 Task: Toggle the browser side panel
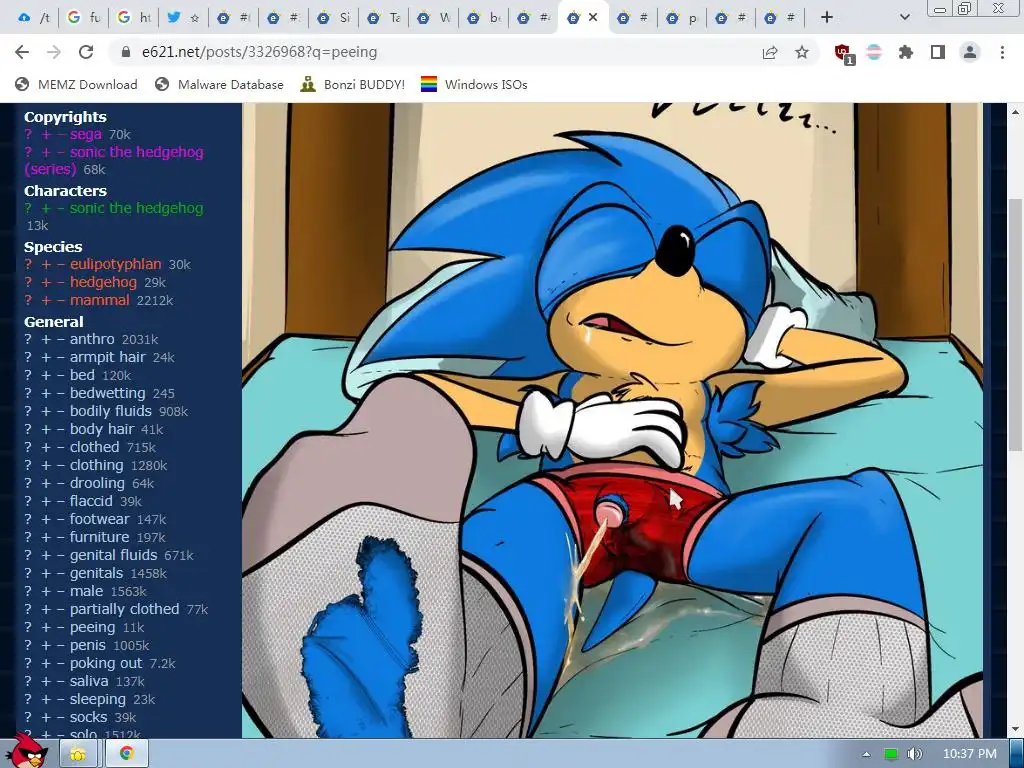[938, 52]
